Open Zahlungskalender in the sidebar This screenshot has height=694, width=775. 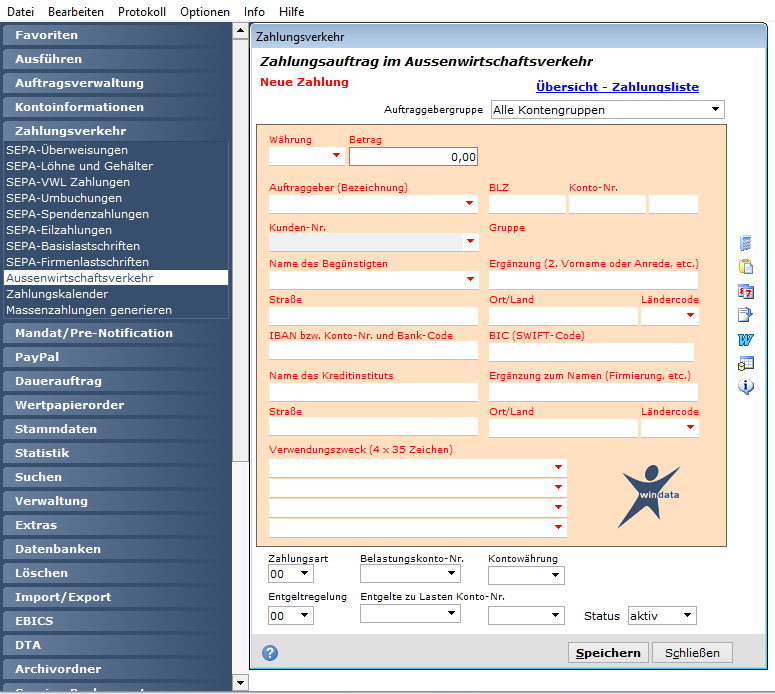(116, 294)
